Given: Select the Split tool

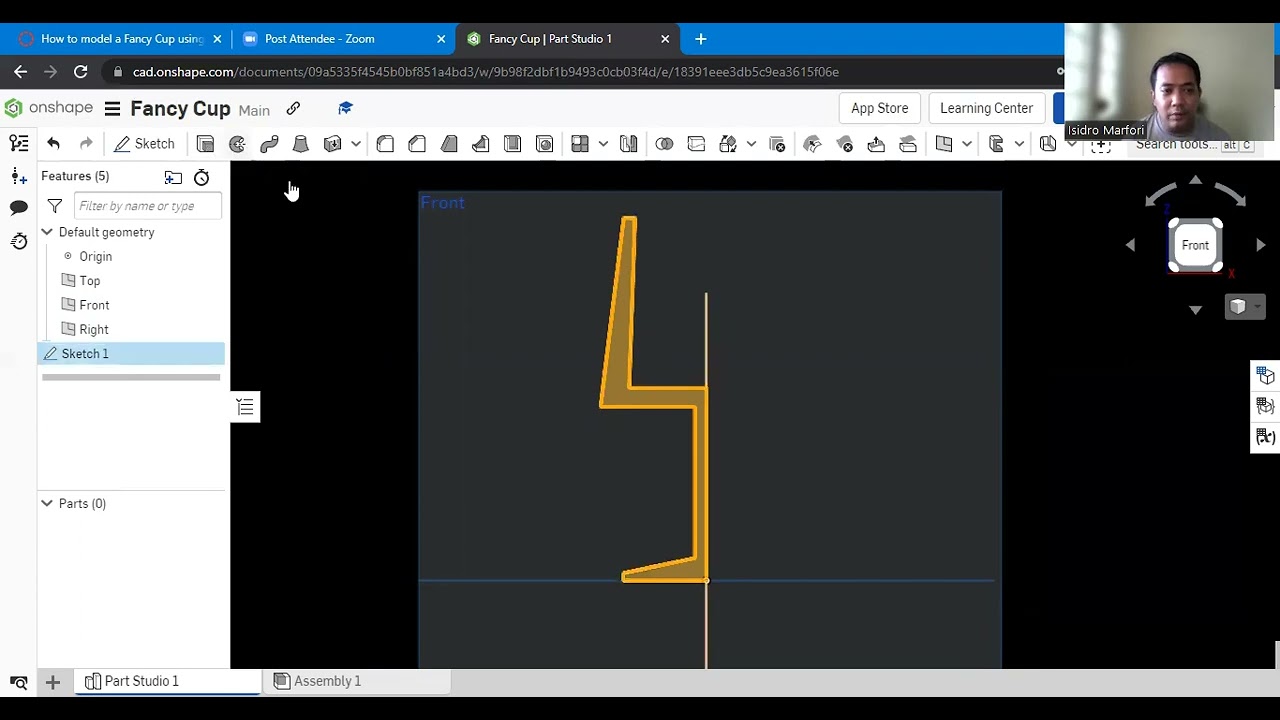Looking at the screenshot, I should (x=696, y=144).
